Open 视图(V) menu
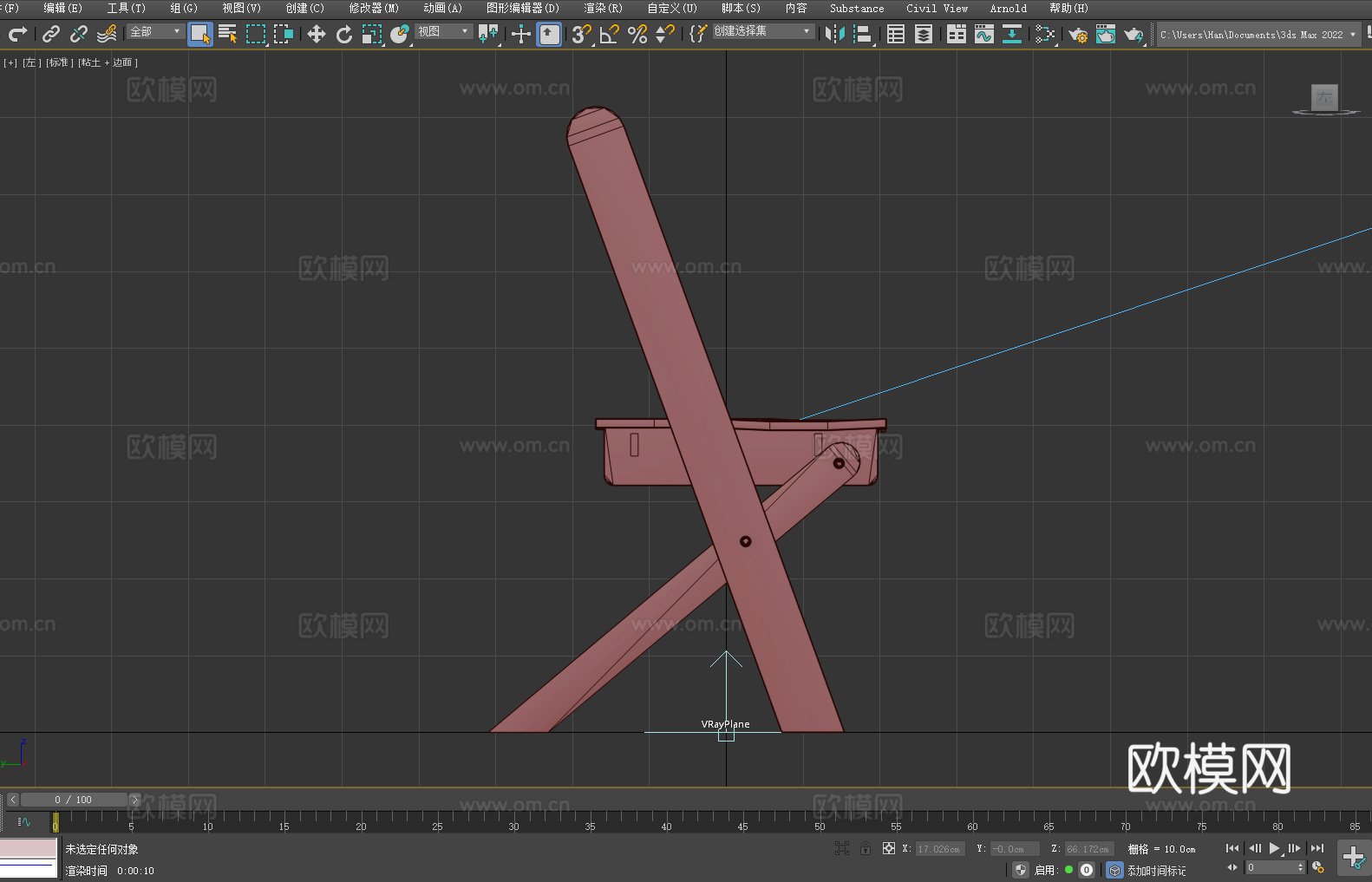 tap(241, 8)
